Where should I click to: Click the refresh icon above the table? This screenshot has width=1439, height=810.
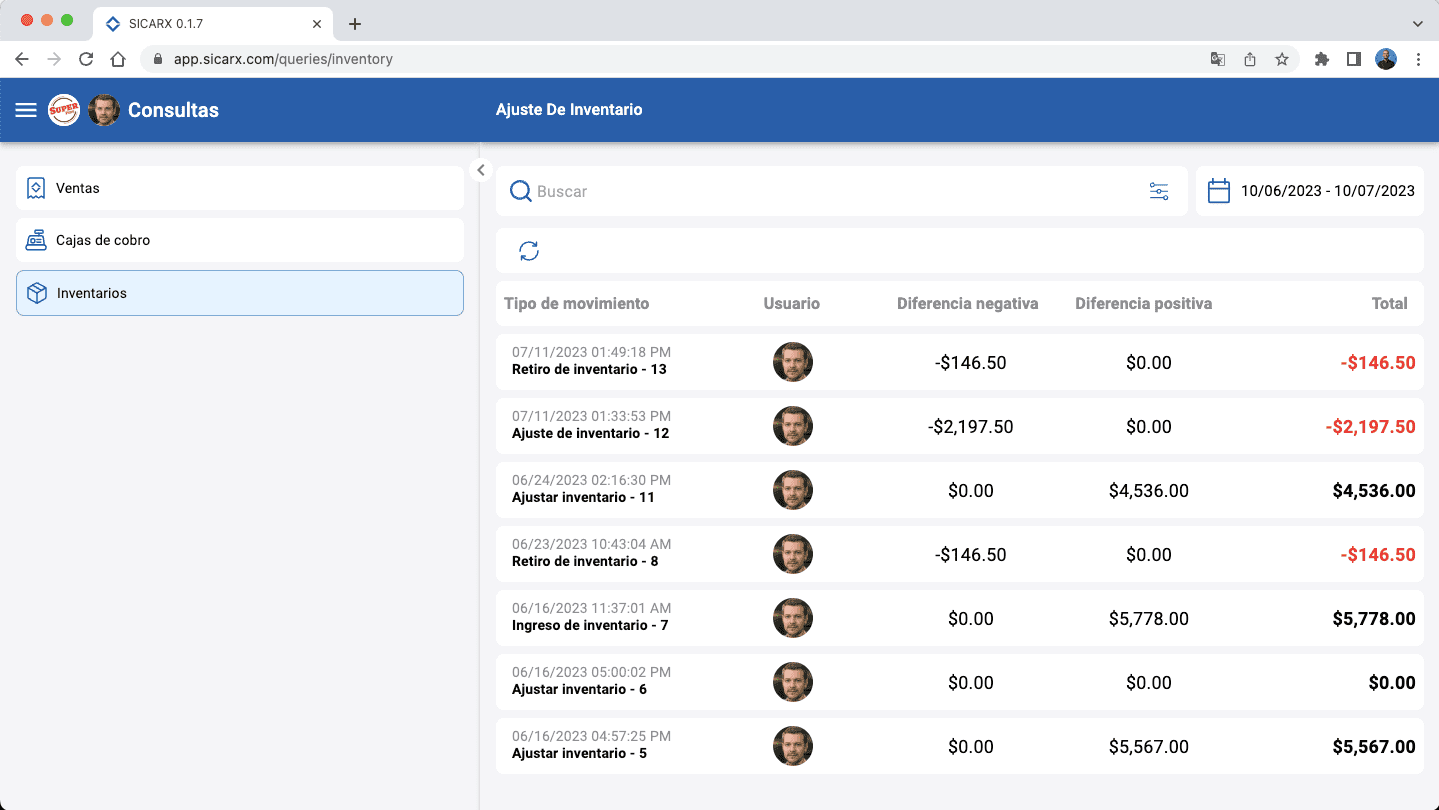point(529,251)
